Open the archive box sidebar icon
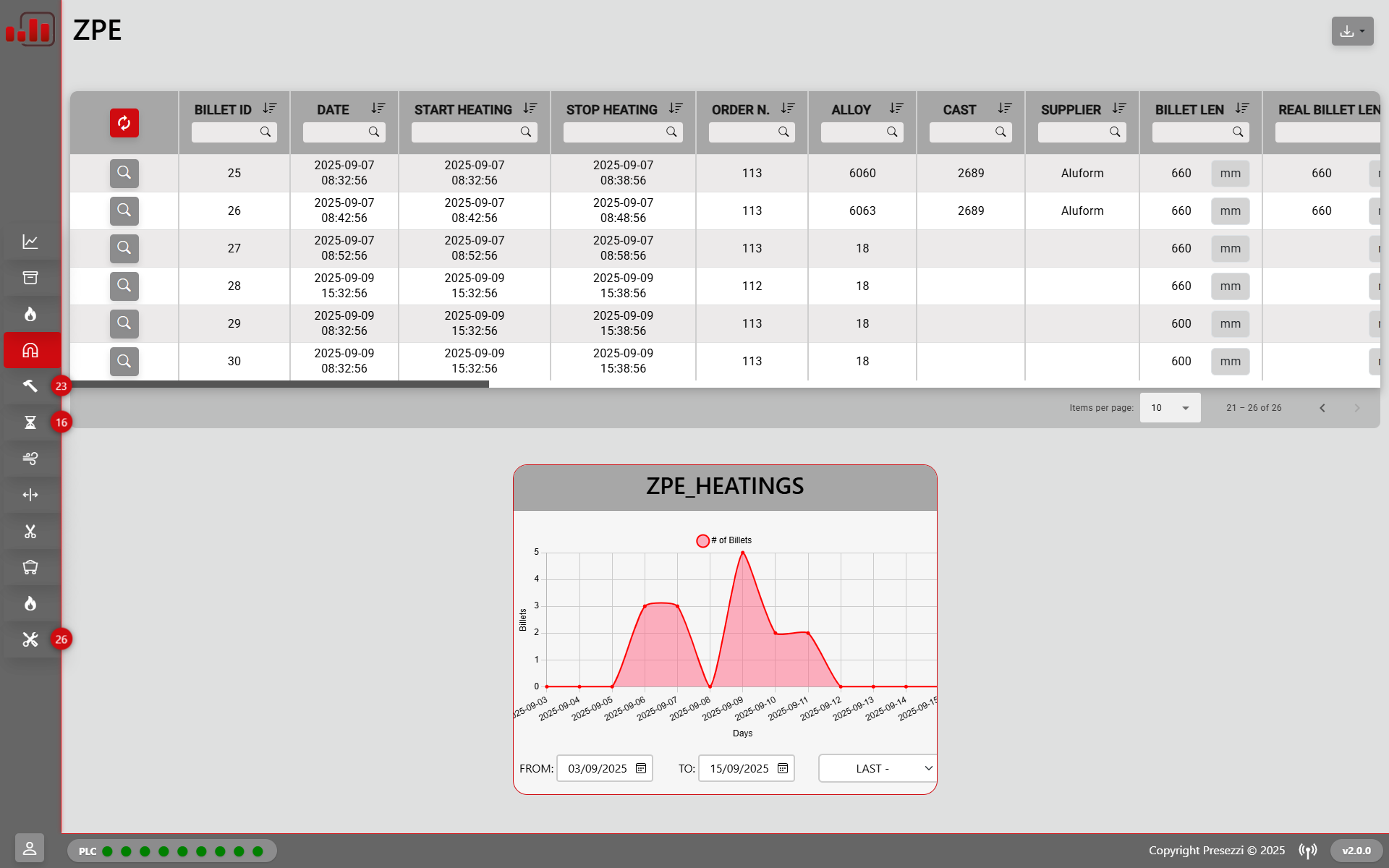The height and width of the screenshot is (868, 1389). pos(30,278)
